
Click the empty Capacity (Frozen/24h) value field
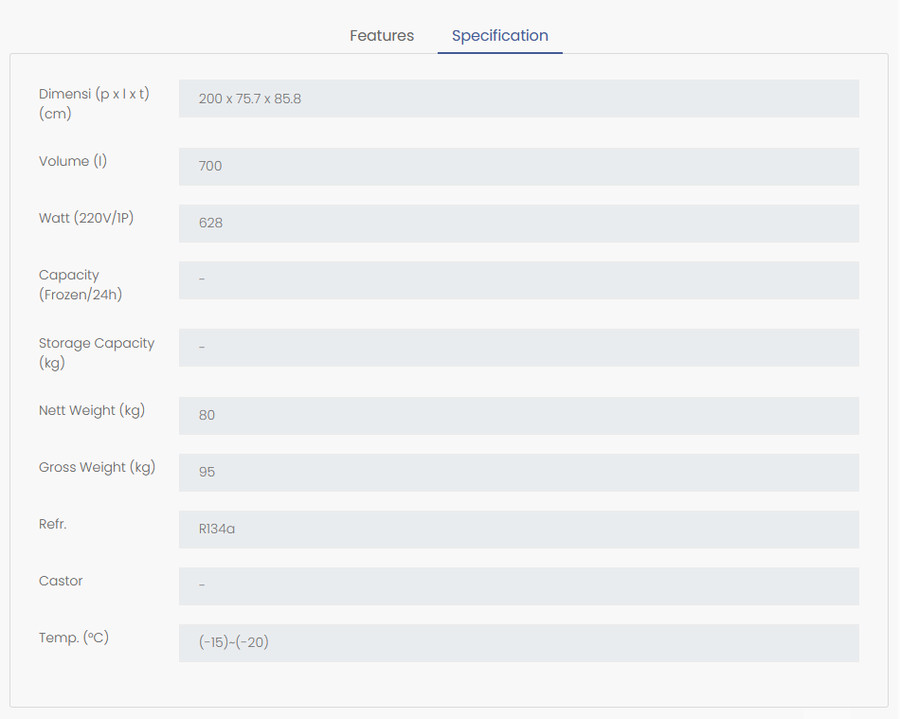(518, 280)
